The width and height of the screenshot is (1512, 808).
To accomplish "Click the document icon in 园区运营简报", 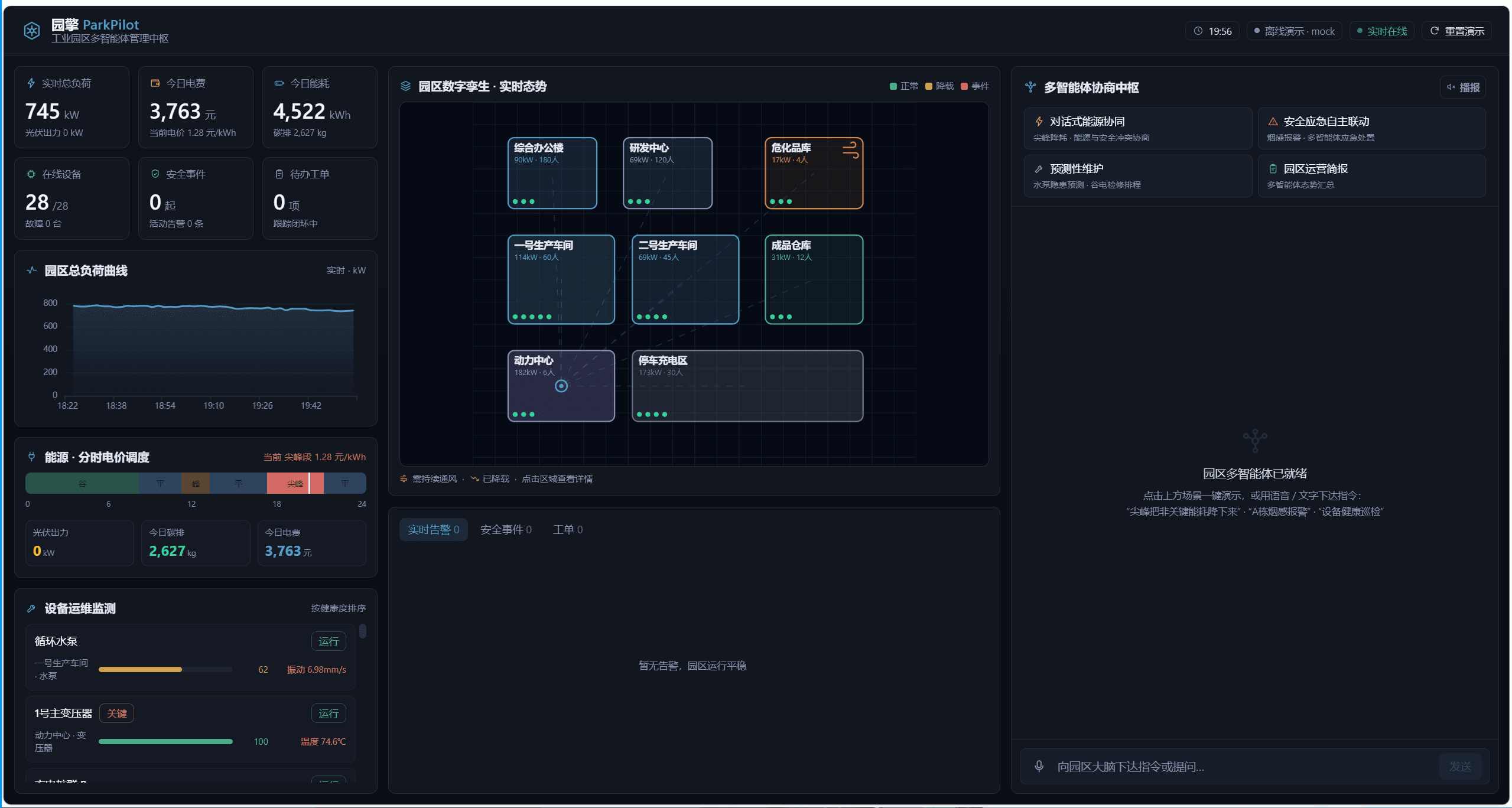I will [1273, 169].
